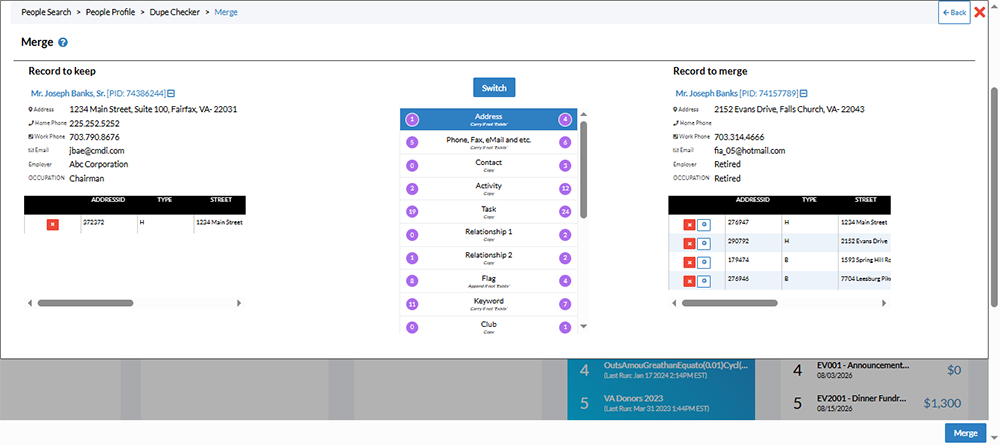Click blue circle button on address 276946

tap(703, 281)
